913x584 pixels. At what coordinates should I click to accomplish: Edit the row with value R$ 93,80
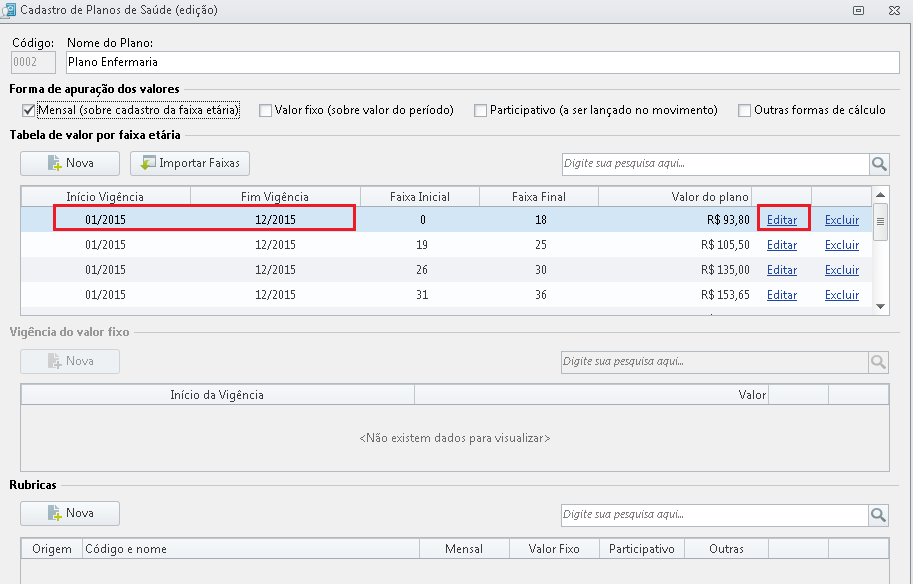[782, 220]
